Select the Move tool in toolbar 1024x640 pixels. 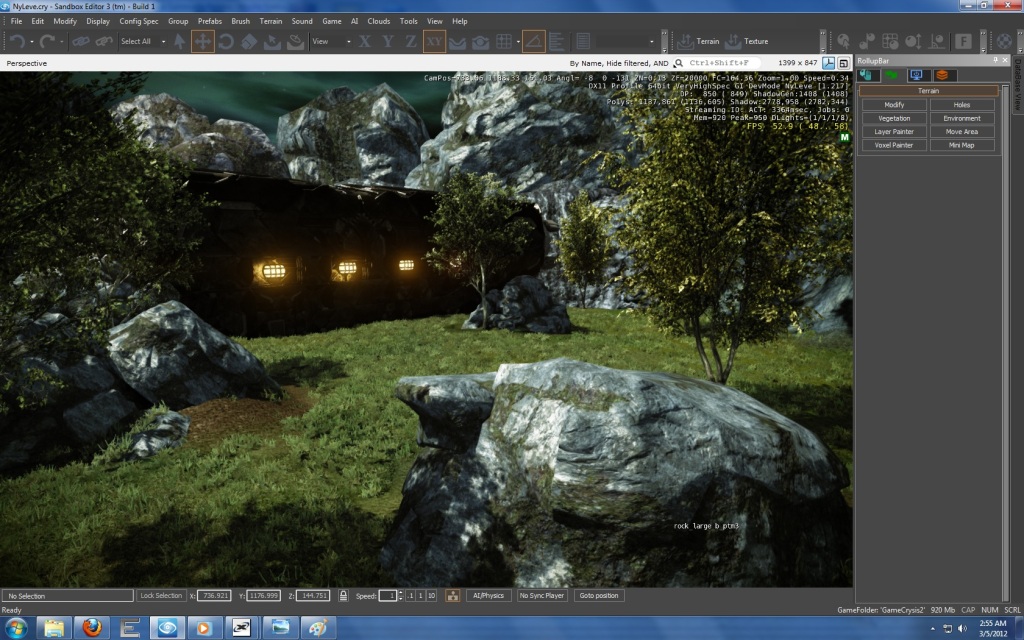(202, 41)
